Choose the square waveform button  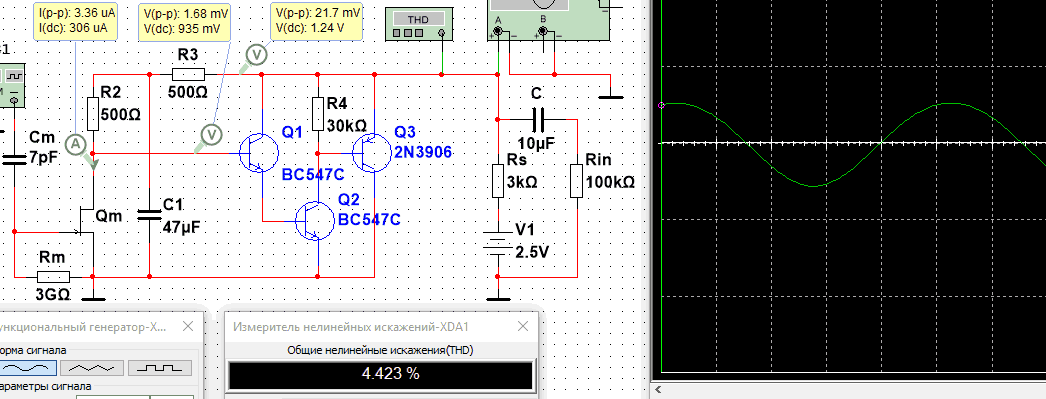coord(160,368)
